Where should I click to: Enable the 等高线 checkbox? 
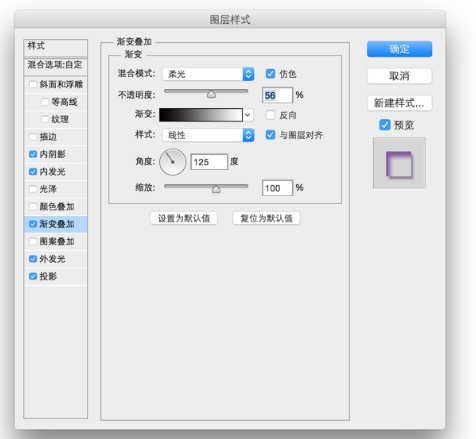(x=45, y=102)
